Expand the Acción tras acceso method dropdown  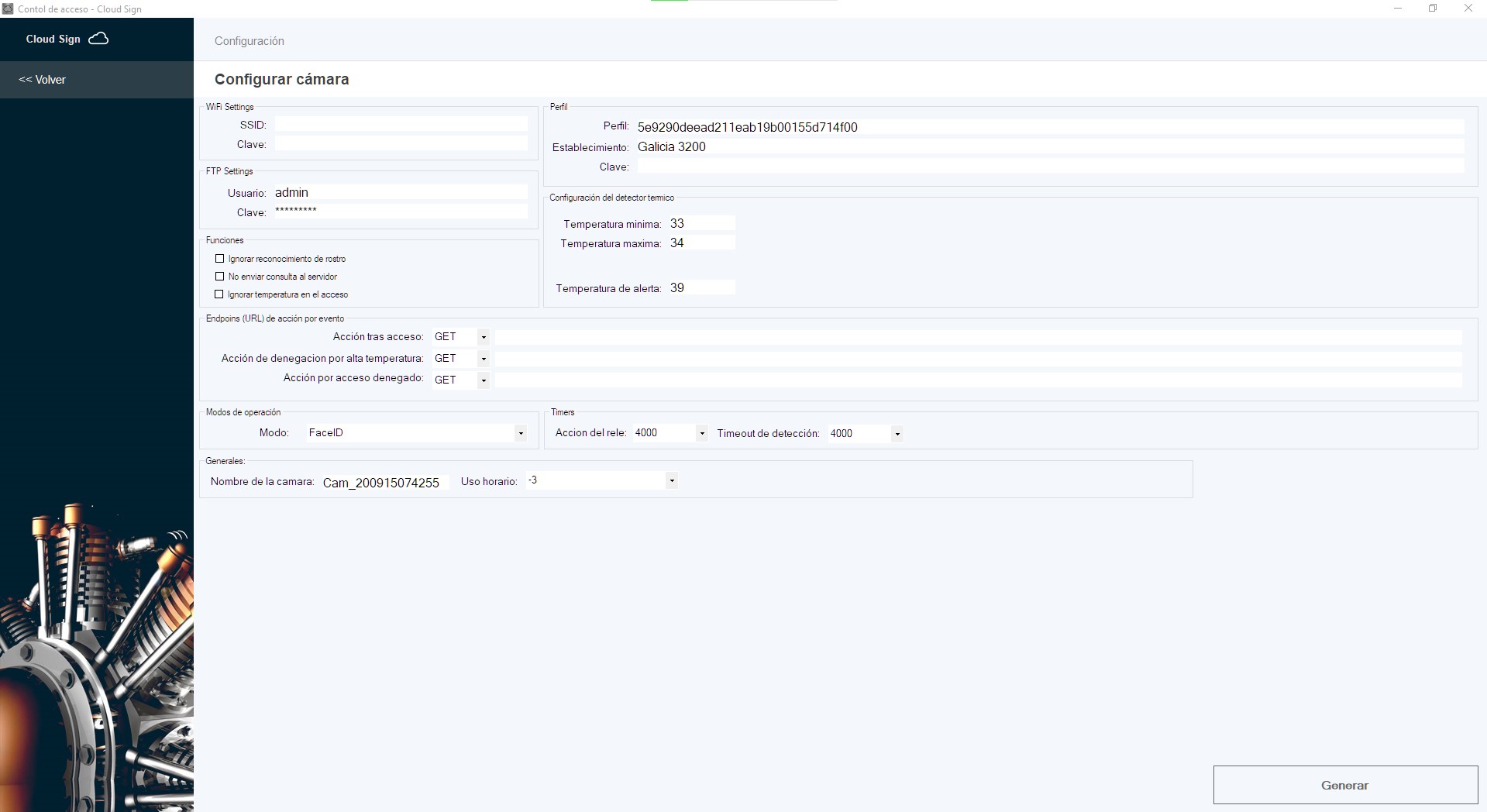484,337
